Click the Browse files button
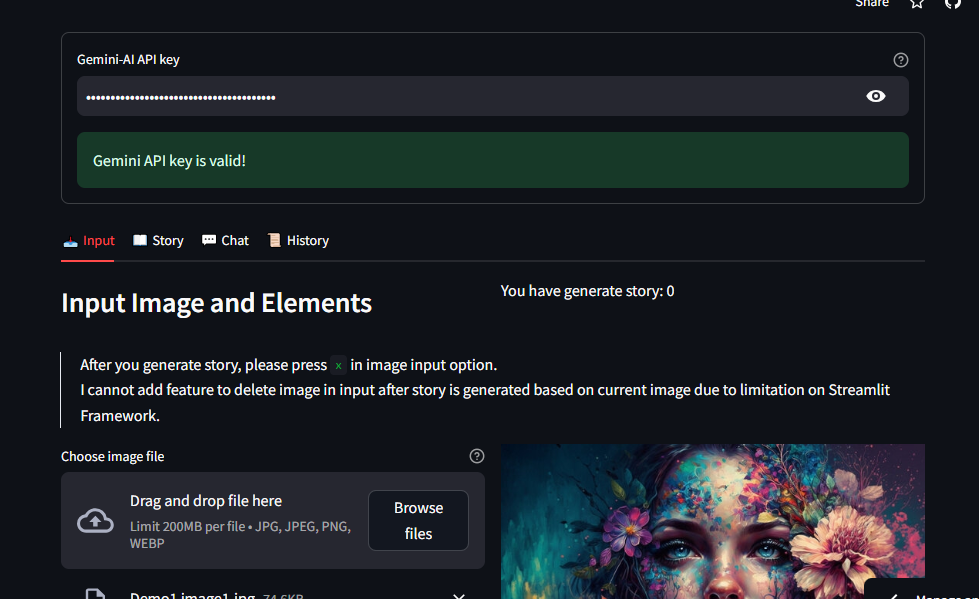The image size is (979, 599). 418,520
